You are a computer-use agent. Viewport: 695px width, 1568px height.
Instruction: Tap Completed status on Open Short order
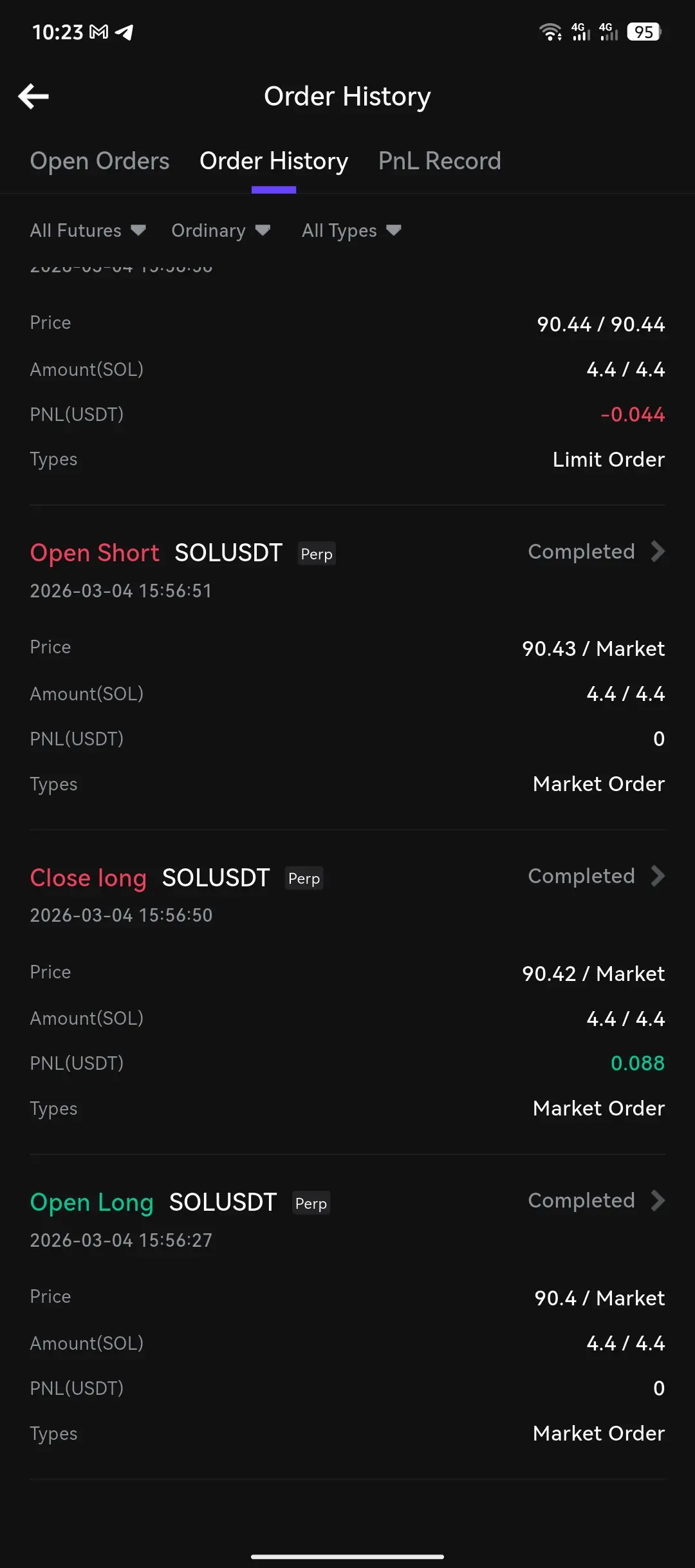(x=581, y=552)
